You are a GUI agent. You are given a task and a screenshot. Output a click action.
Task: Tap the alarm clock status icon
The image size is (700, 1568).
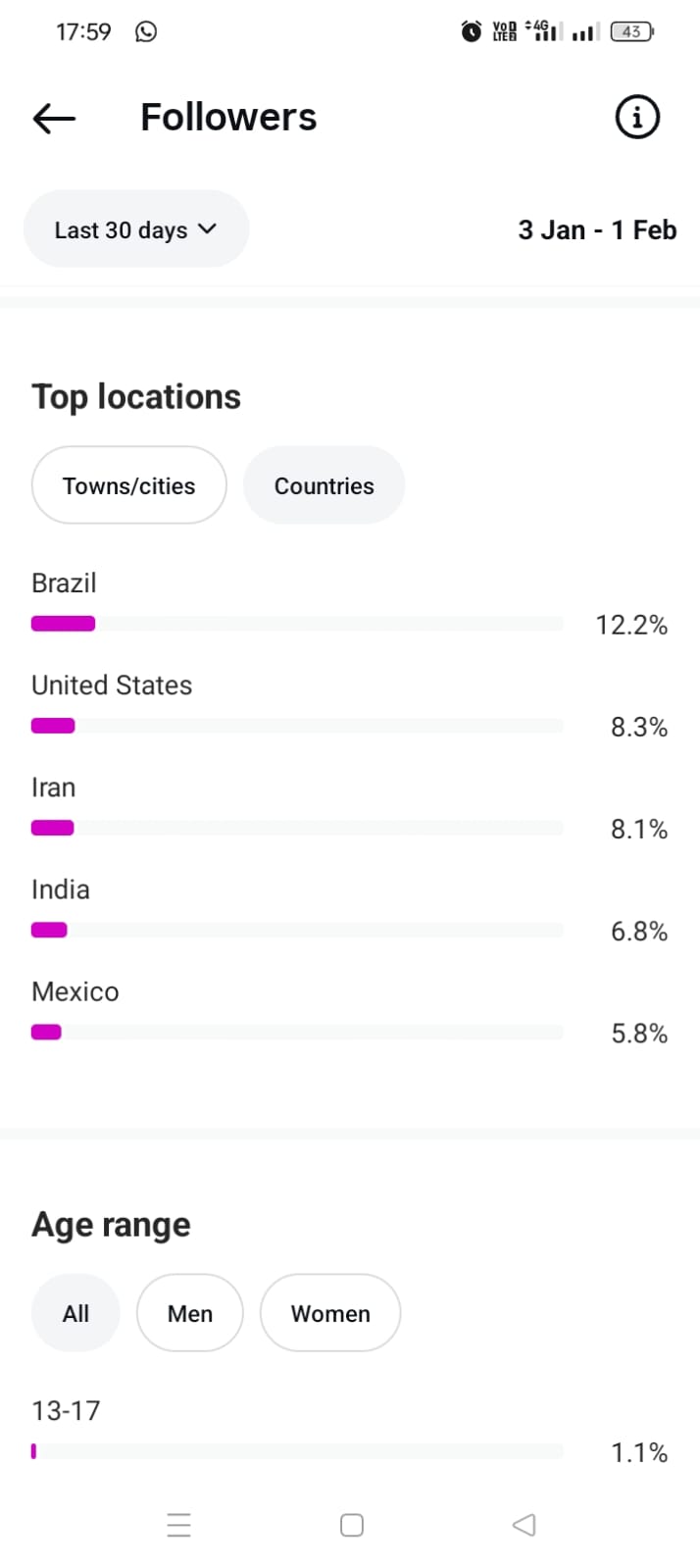pyautogui.click(x=472, y=32)
